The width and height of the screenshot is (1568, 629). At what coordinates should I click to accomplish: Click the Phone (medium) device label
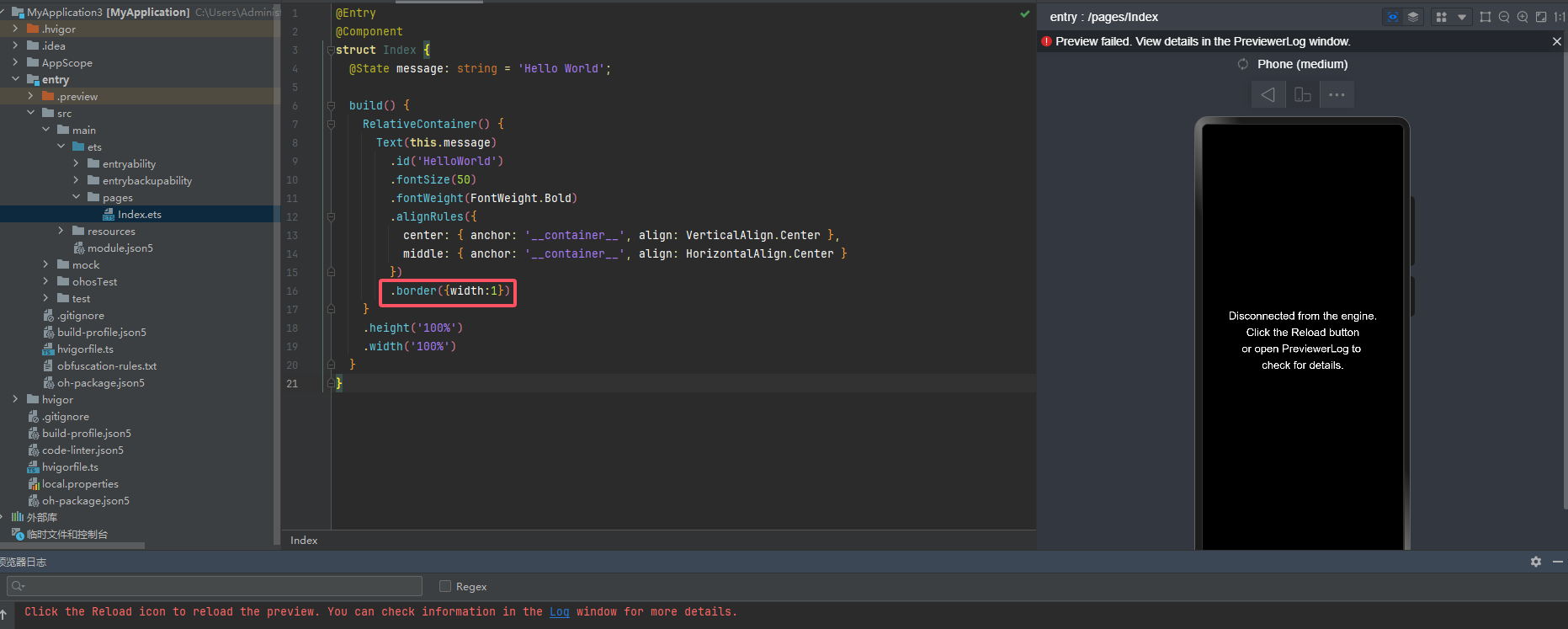tap(1303, 64)
